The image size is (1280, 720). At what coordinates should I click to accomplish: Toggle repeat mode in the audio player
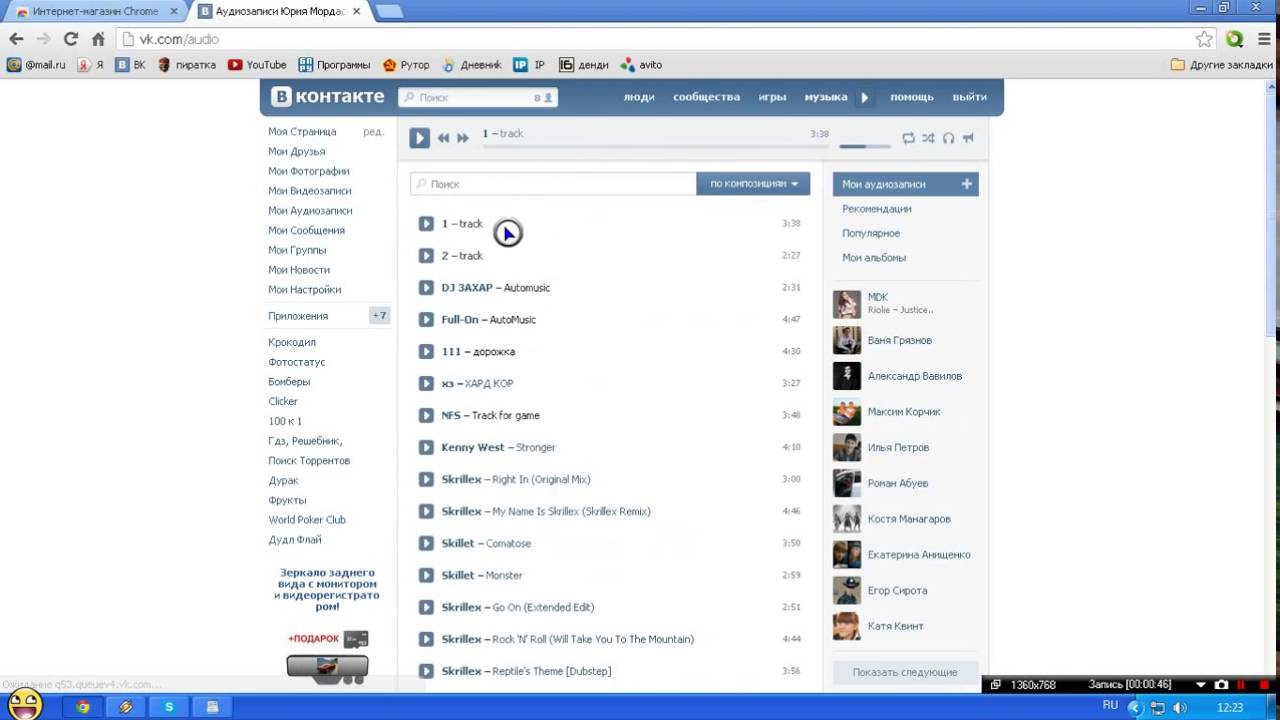coord(908,138)
